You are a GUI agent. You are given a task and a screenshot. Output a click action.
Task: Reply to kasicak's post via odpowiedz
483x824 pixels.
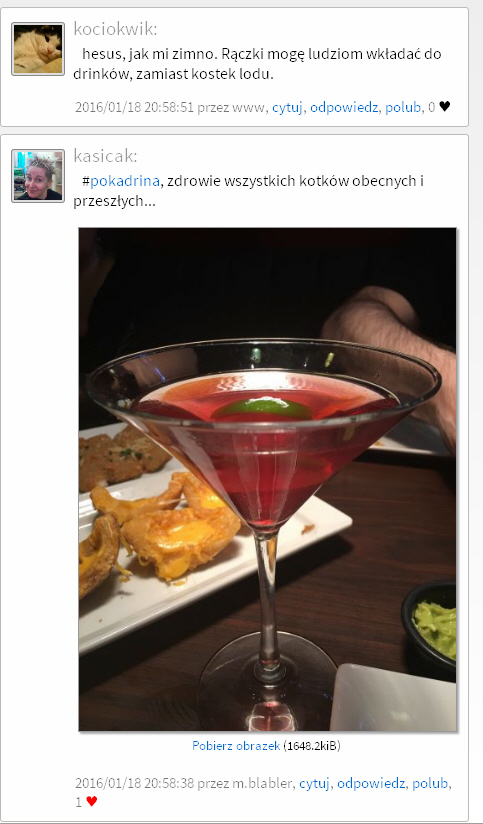coord(371,784)
